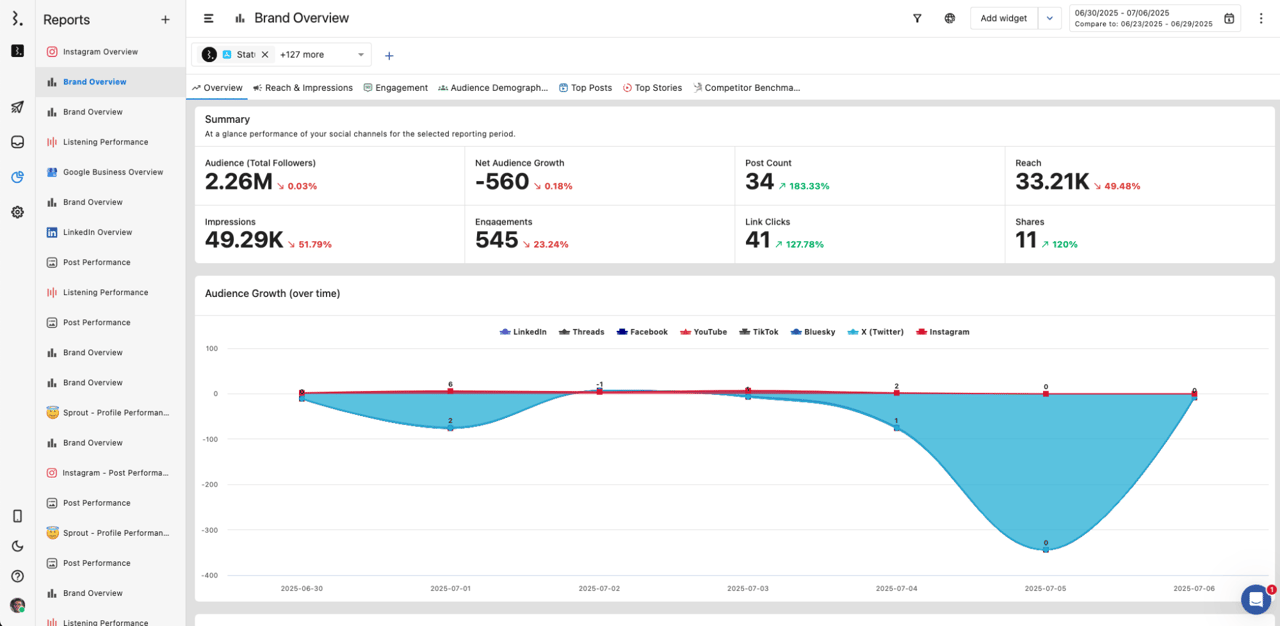Open the +127 more profiles dropdown
Image resolution: width=1280 pixels, height=626 pixels.
[x=322, y=55]
